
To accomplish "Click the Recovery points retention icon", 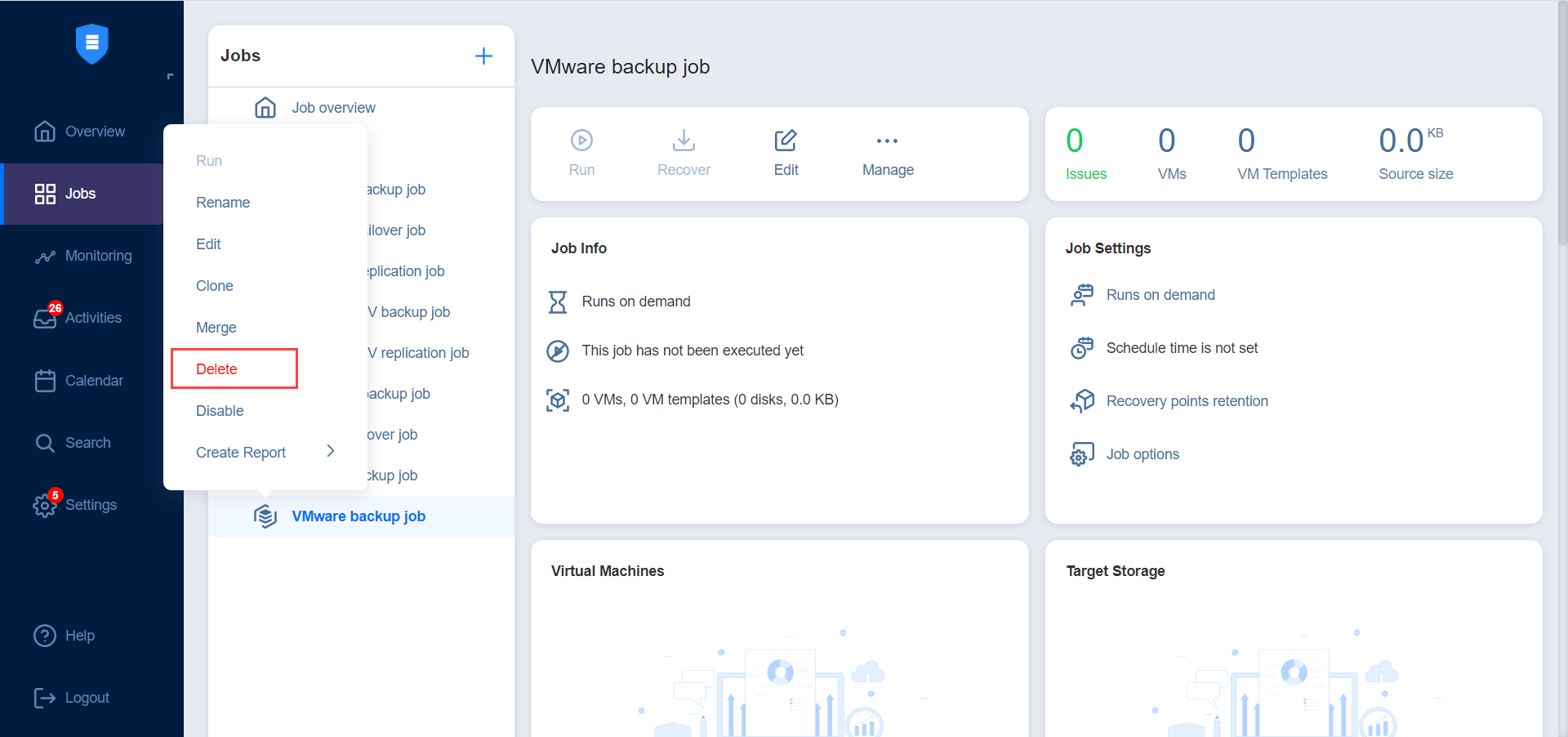I will coord(1082,401).
